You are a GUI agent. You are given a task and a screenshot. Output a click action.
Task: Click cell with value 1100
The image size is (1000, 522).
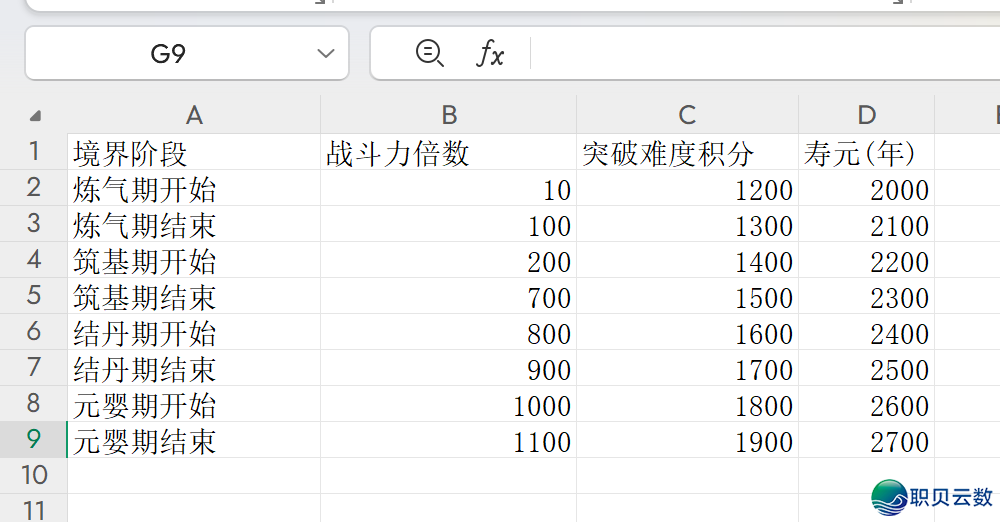pos(448,440)
